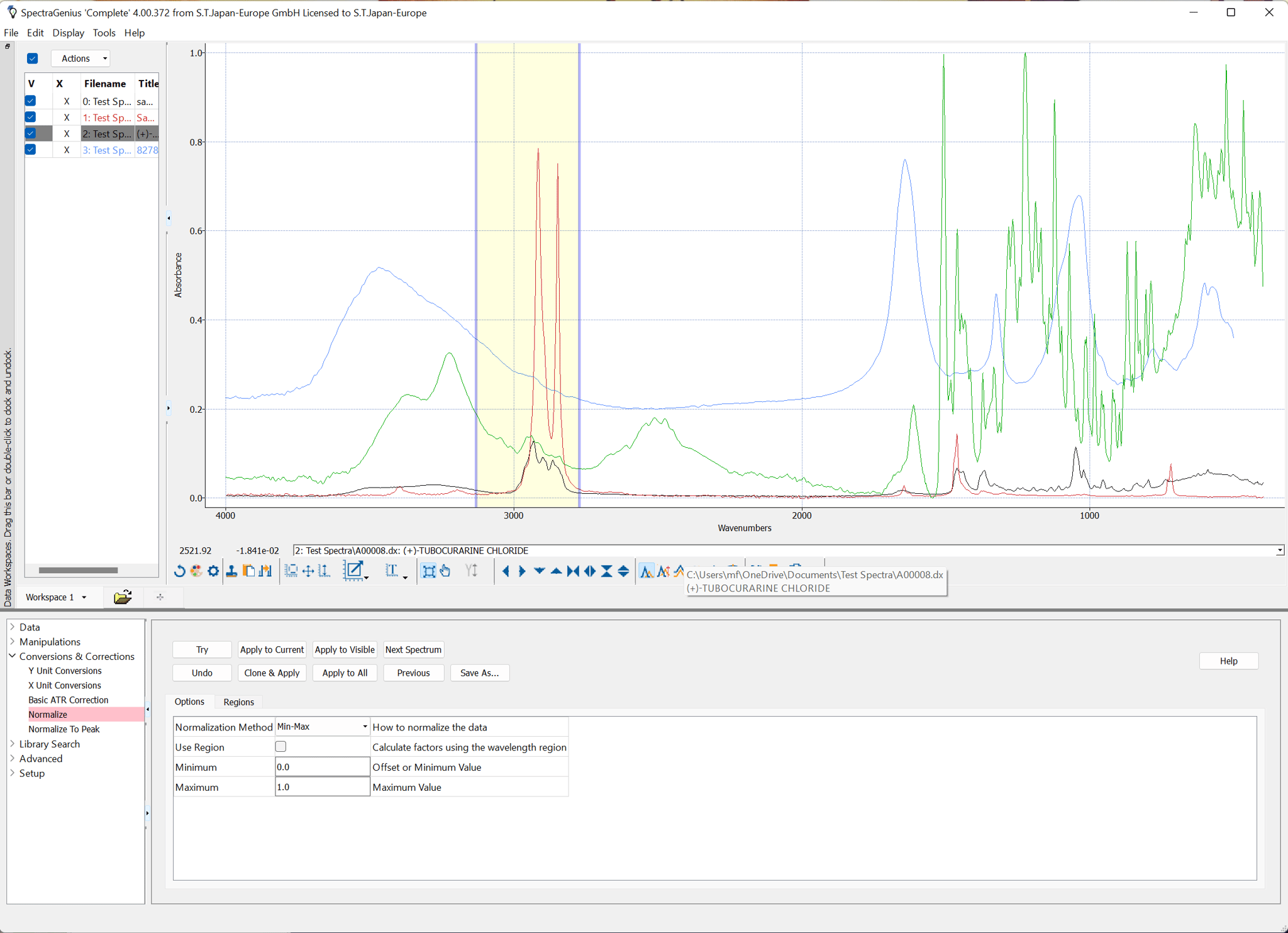Click the left-arrow spectrum navigation icon

pos(508,571)
